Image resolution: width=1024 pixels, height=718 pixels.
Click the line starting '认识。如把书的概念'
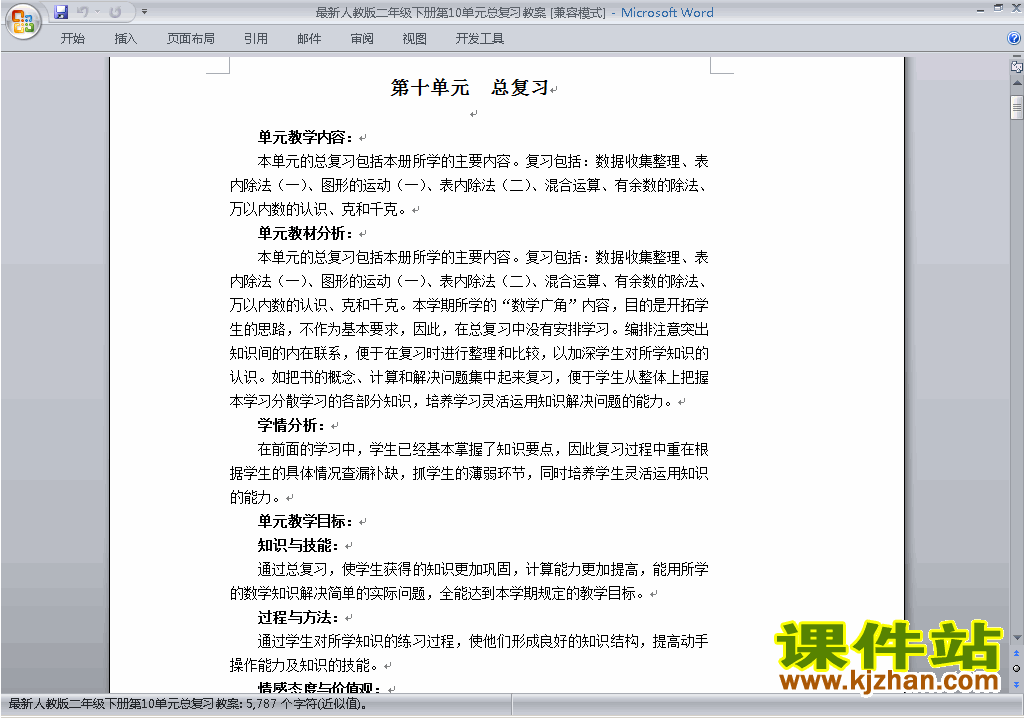coord(469,378)
